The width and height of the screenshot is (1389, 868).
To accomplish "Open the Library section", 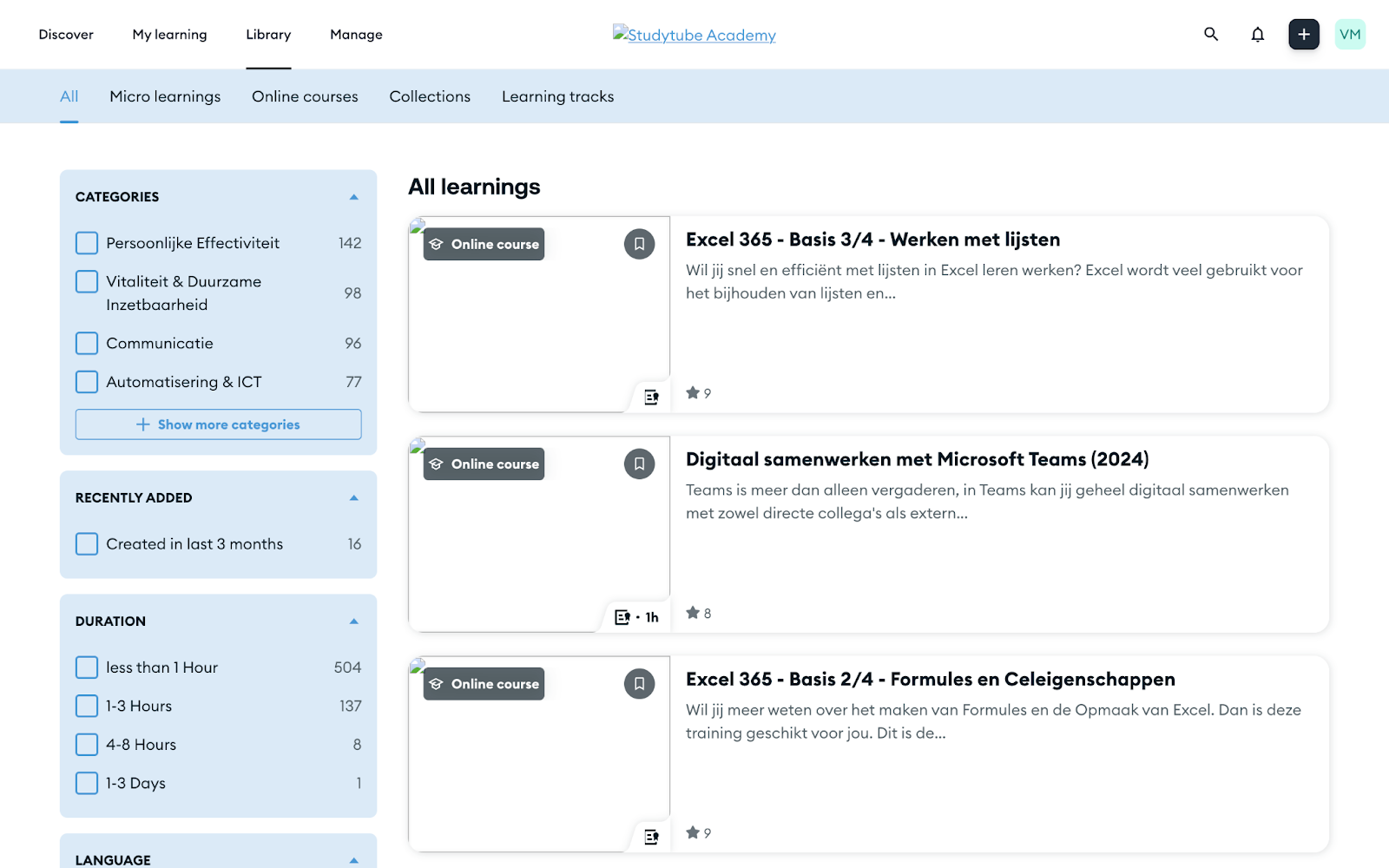I will pos(268,35).
